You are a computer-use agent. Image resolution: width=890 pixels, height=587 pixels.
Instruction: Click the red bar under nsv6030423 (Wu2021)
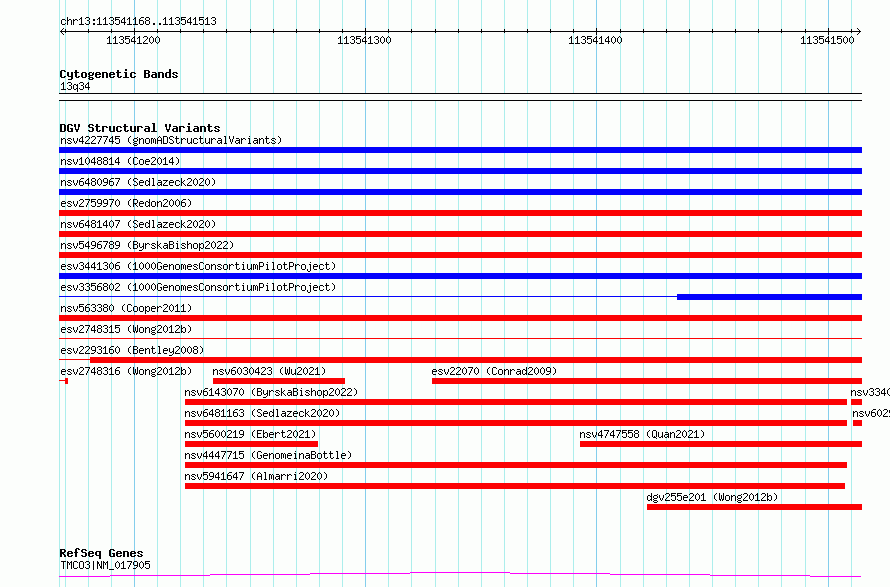click(279, 381)
